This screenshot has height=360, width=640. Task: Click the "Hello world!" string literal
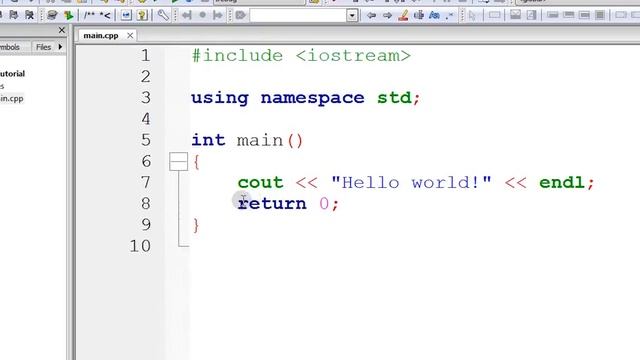click(x=411, y=182)
